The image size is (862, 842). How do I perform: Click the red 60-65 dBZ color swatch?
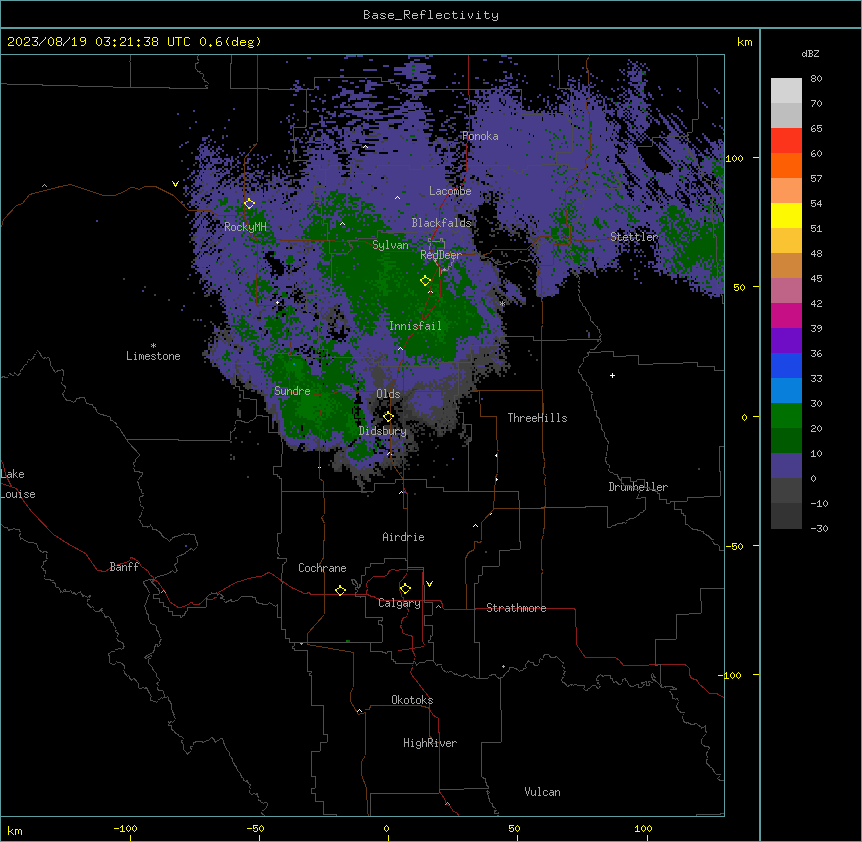coord(786,141)
